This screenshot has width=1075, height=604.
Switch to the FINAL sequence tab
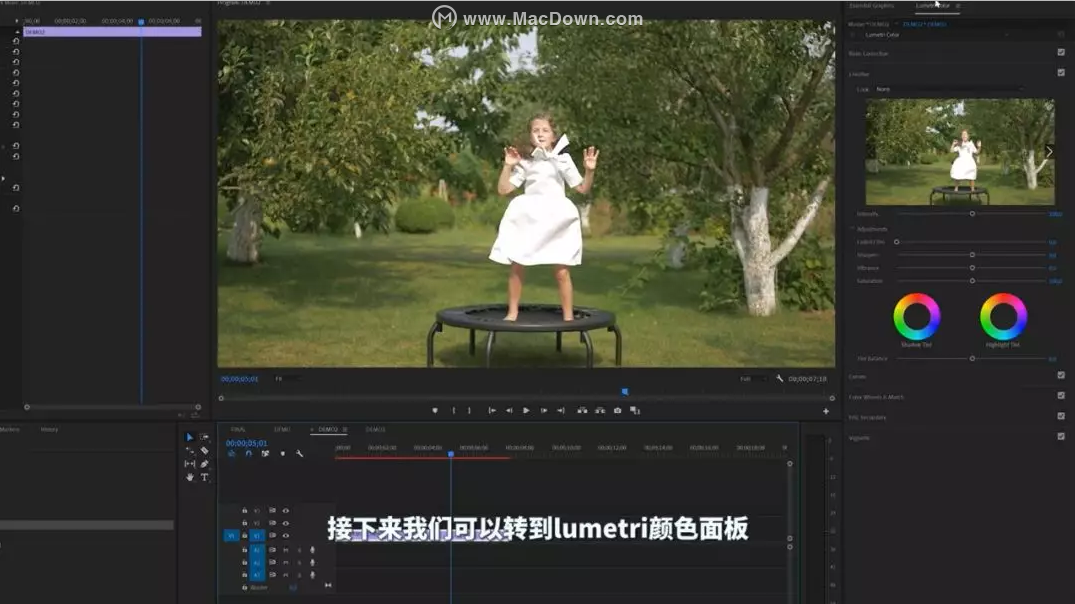(x=238, y=430)
